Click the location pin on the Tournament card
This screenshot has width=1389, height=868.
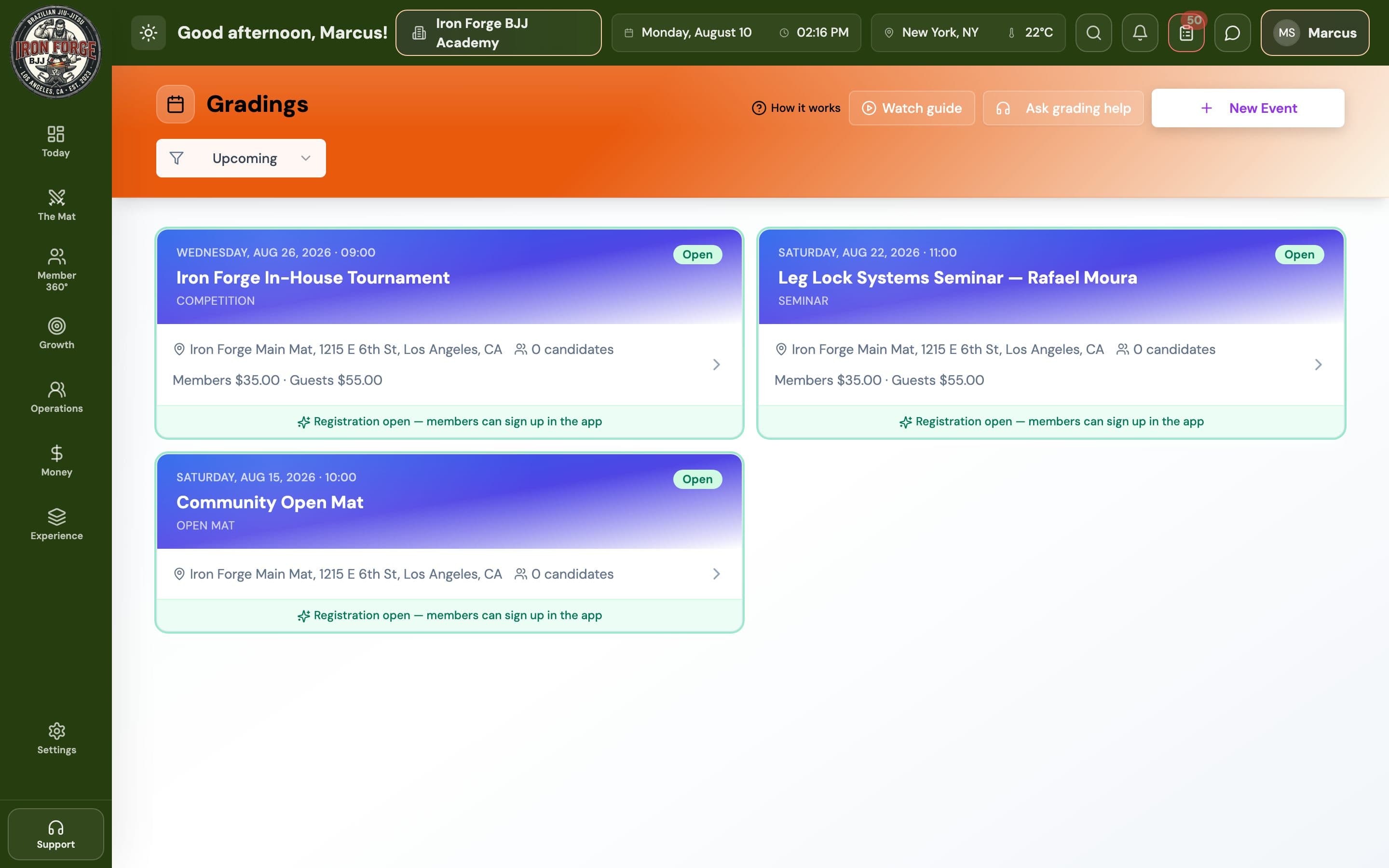coord(179,349)
